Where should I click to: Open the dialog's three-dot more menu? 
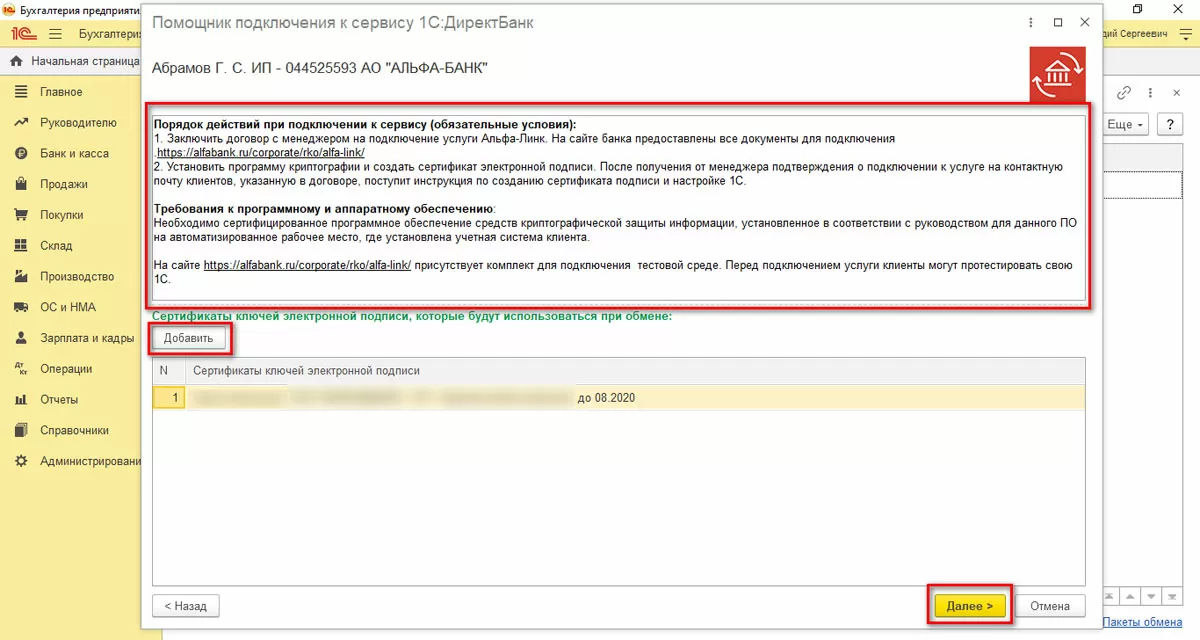tap(1032, 22)
